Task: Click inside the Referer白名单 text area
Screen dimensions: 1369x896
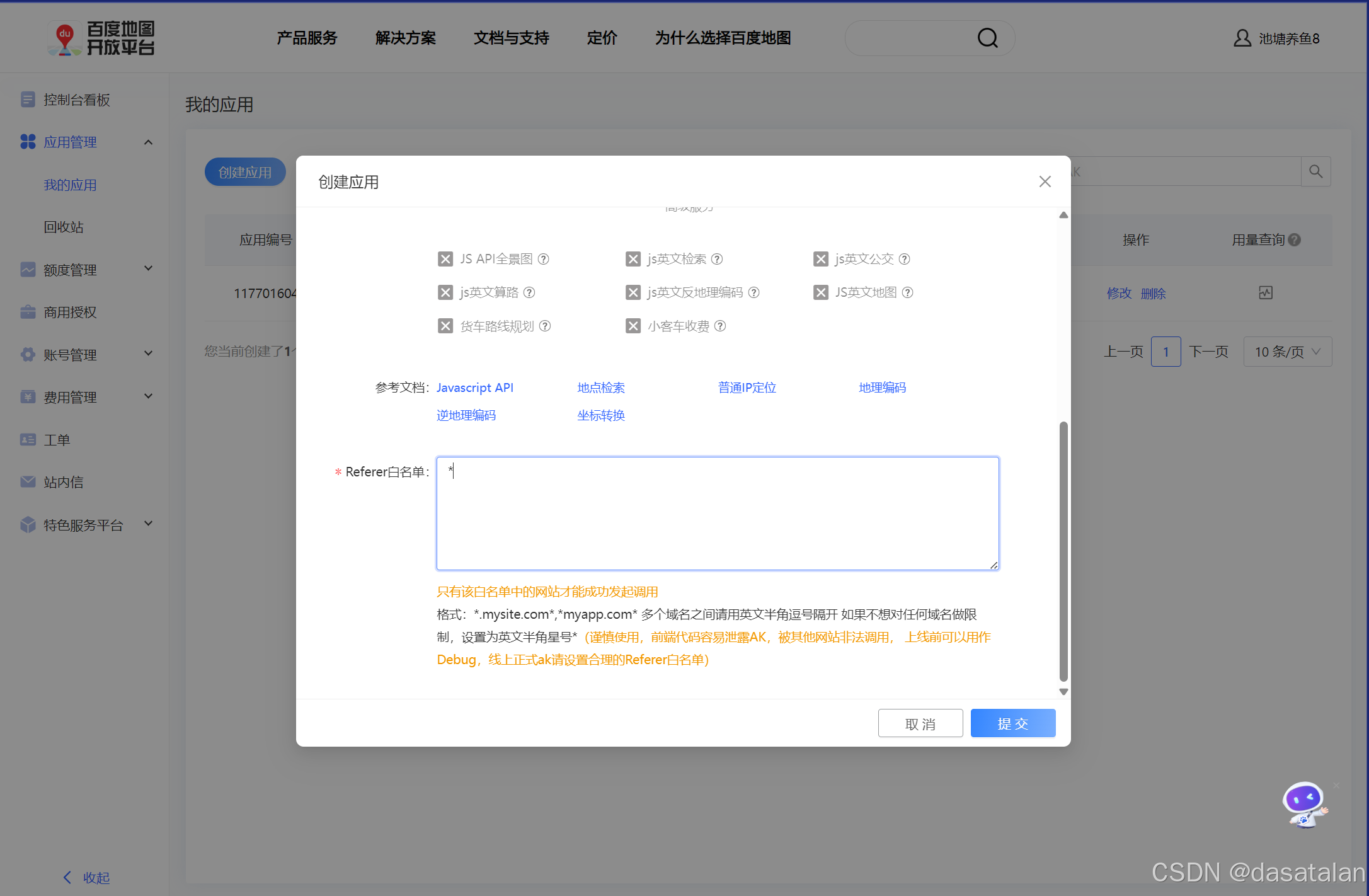Action: coord(717,514)
